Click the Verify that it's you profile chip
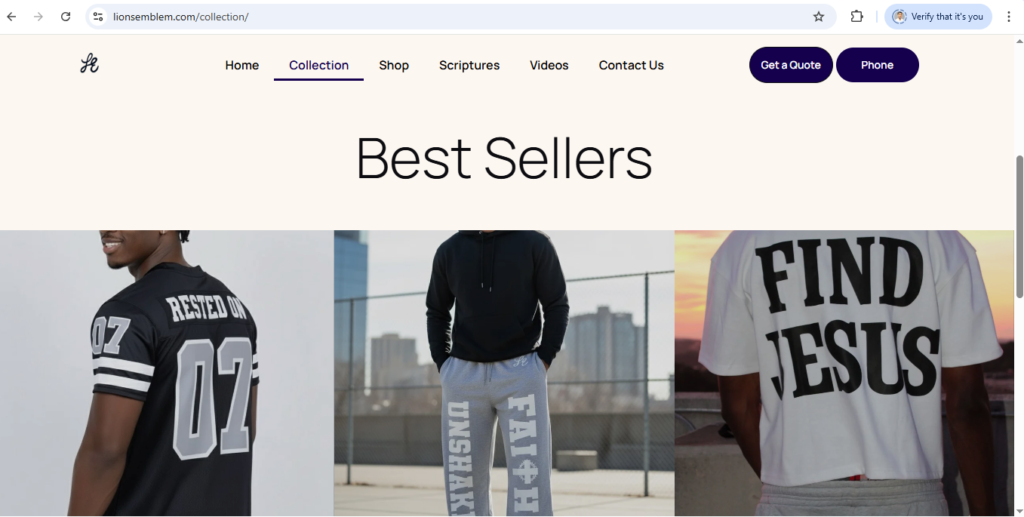1024x517 pixels. 938,17
